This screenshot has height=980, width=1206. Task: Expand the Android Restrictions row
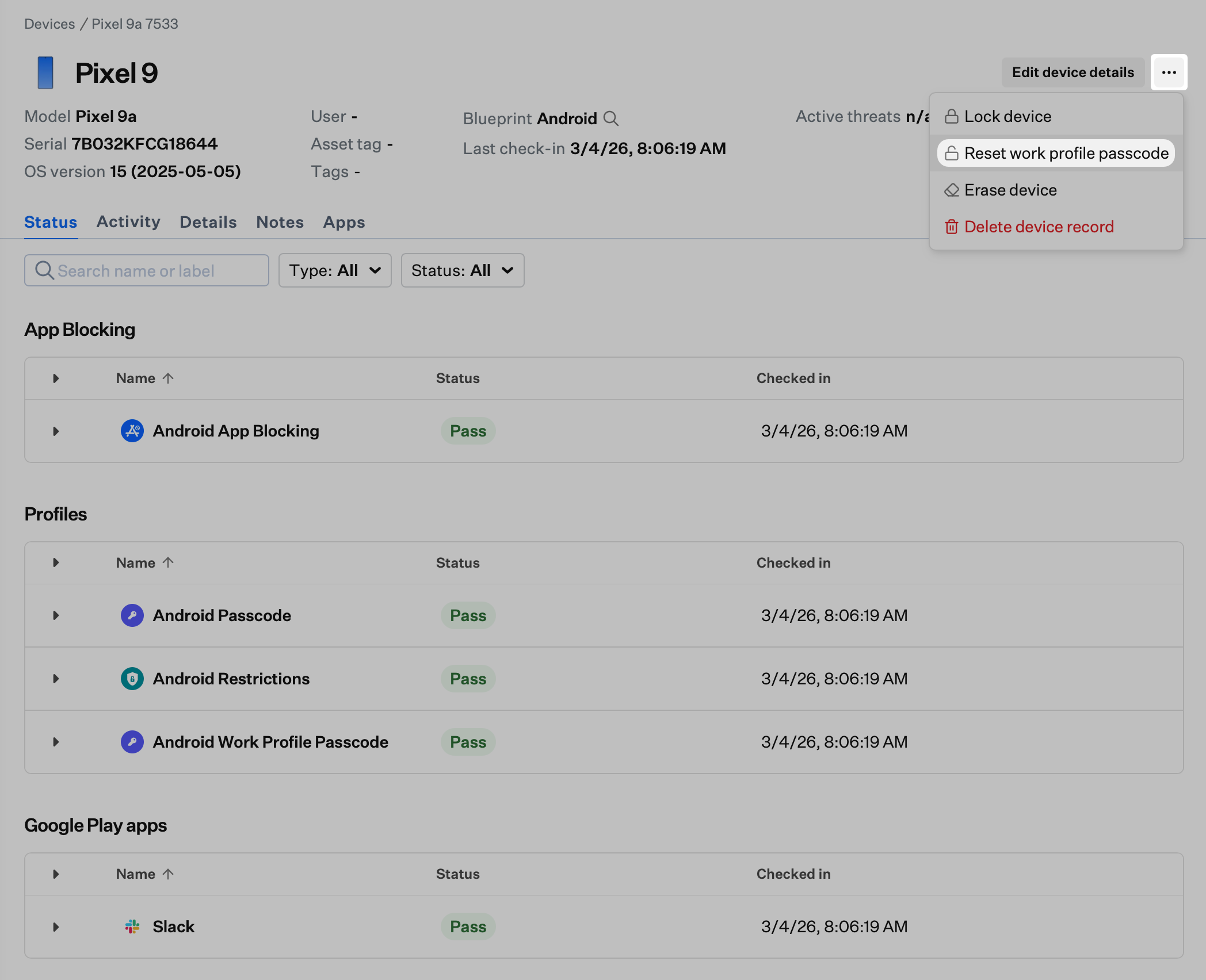(x=56, y=679)
